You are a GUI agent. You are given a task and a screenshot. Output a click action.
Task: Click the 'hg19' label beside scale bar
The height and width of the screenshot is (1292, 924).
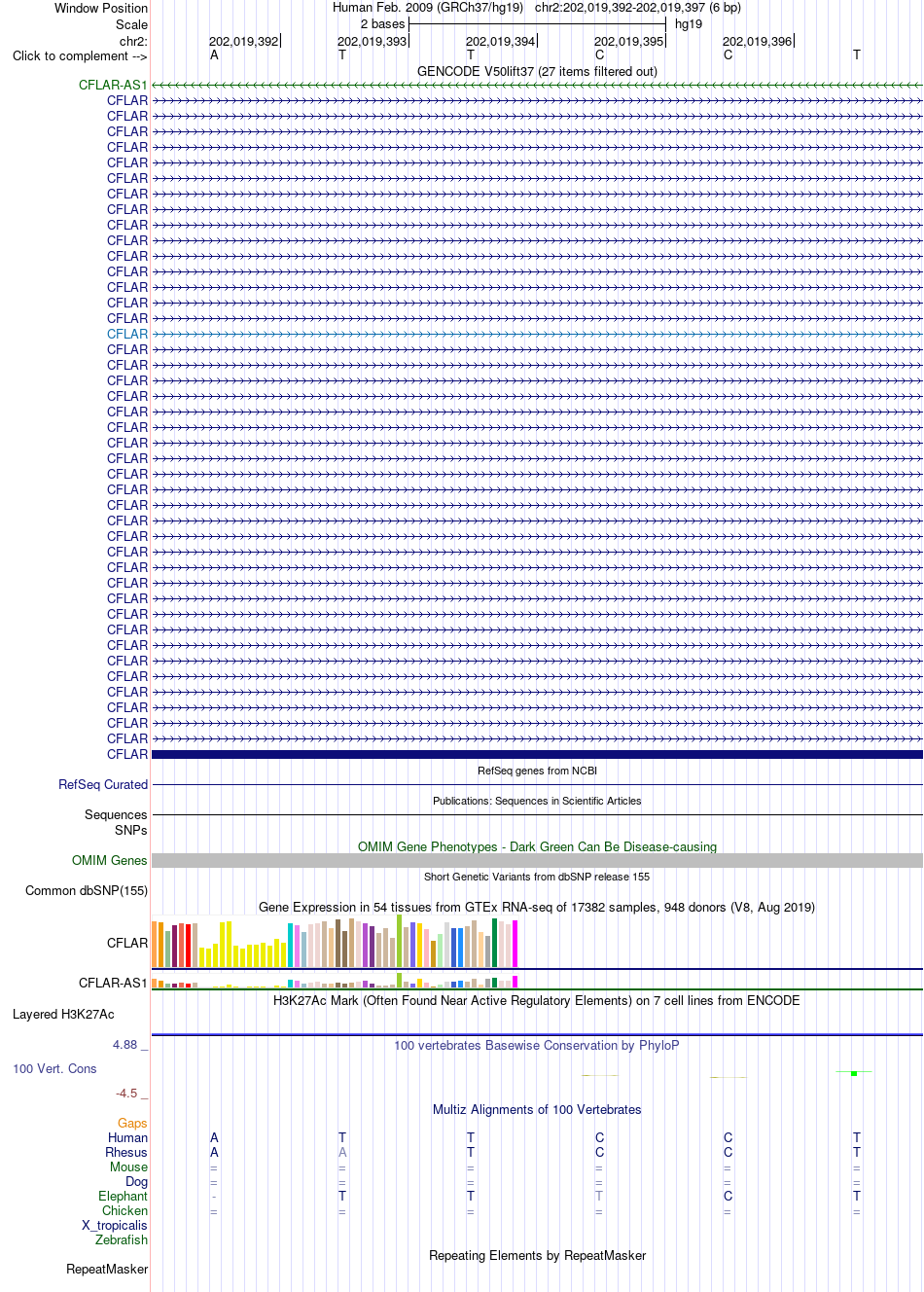click(689, 24)
